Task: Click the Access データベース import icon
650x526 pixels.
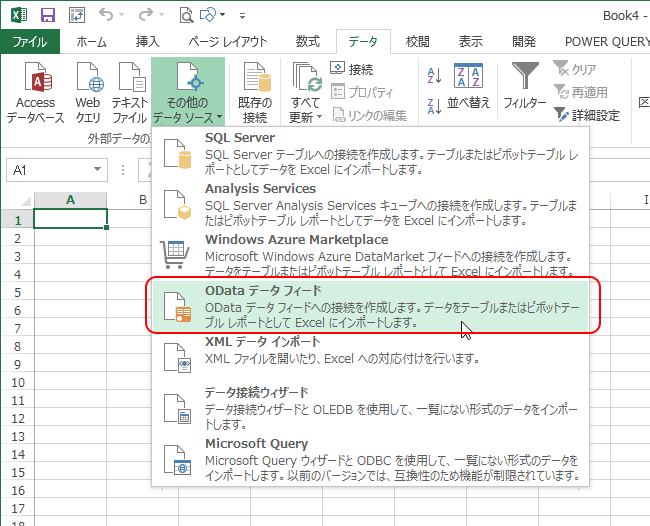Action: [36, 92]
